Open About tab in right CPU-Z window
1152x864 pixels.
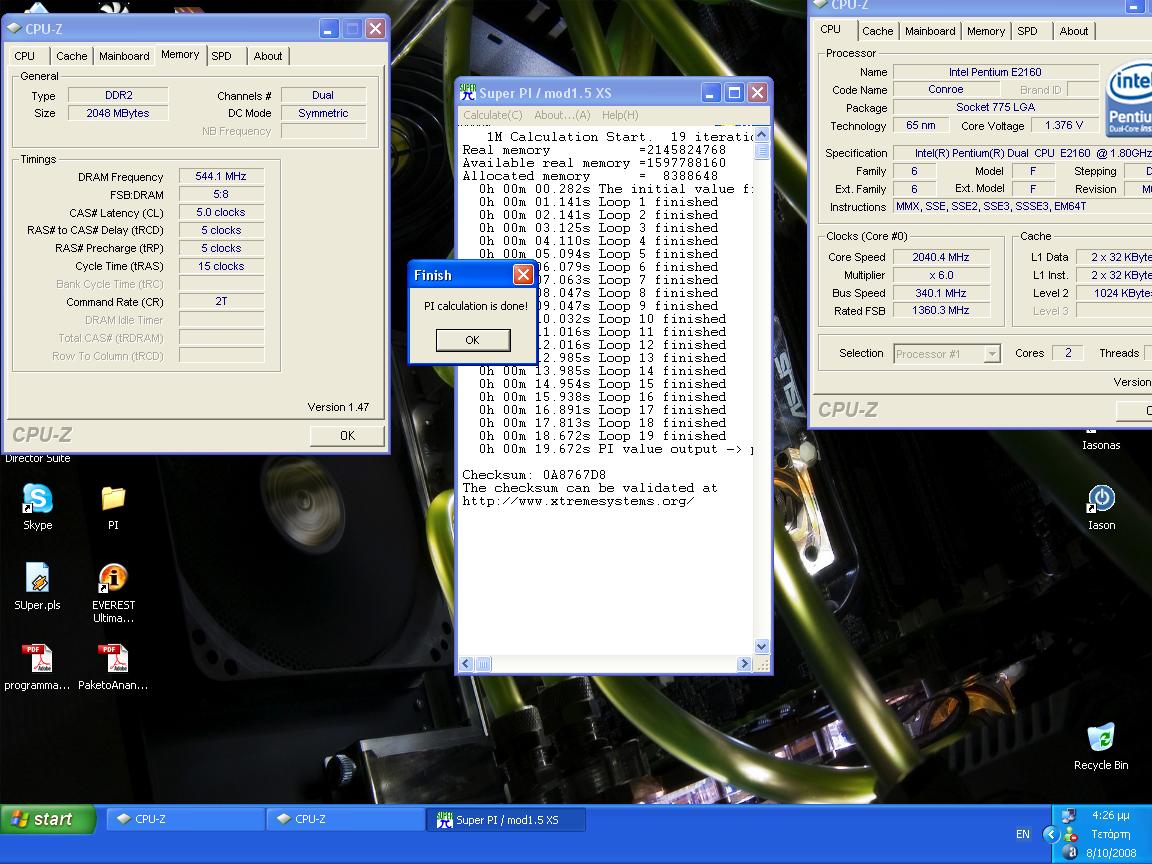point(1073,31)
